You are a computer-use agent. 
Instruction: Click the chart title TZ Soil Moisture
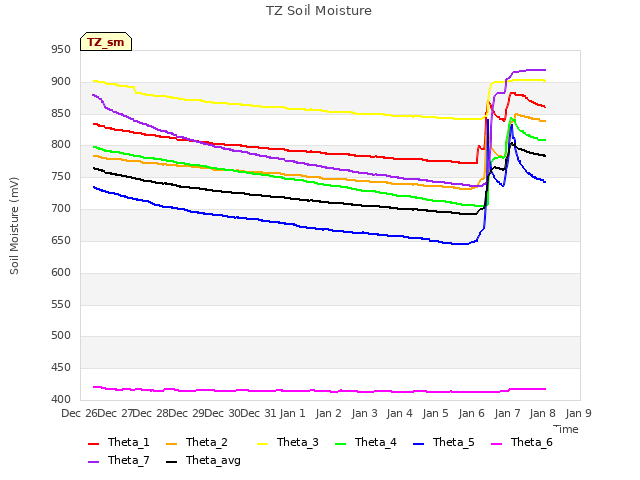(x=319, y=11)
